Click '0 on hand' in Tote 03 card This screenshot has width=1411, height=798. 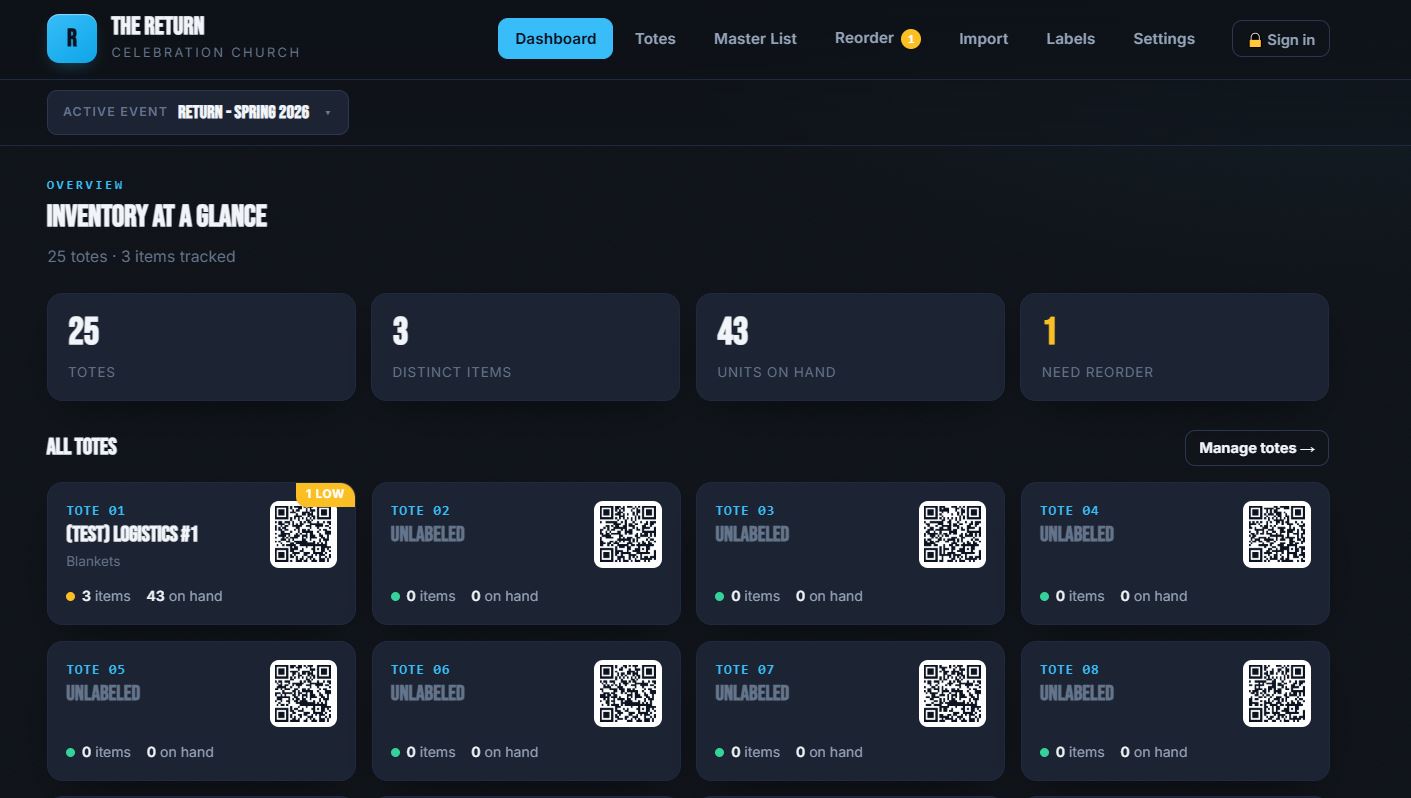pos(829,596)
